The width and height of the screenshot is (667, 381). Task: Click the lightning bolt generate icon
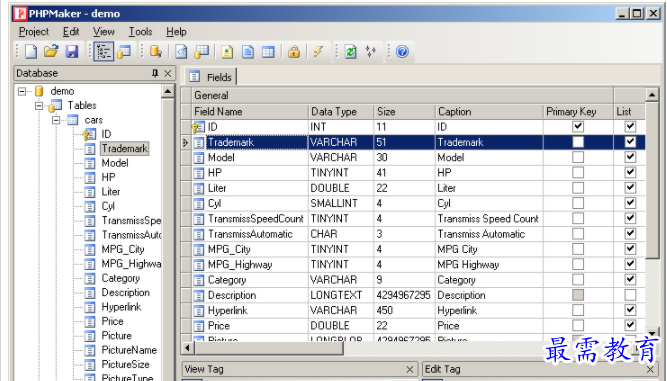pyautogui.click(x=318, y=51)
